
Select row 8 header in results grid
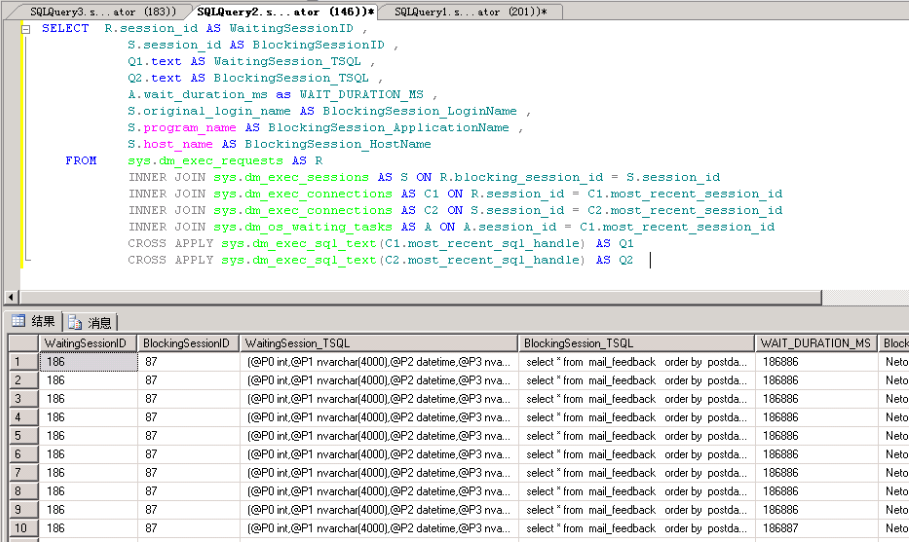(x=23, y=492)
